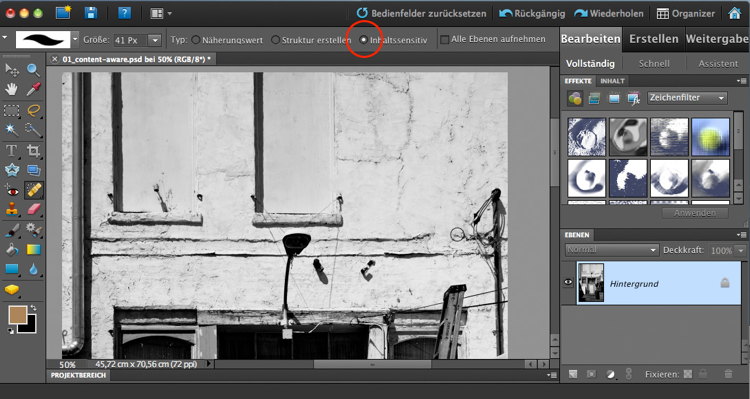This screenshot has height=399, width=750.
Task: Select the 01_content-aware.psd document tab
Action: coord(131,59)
